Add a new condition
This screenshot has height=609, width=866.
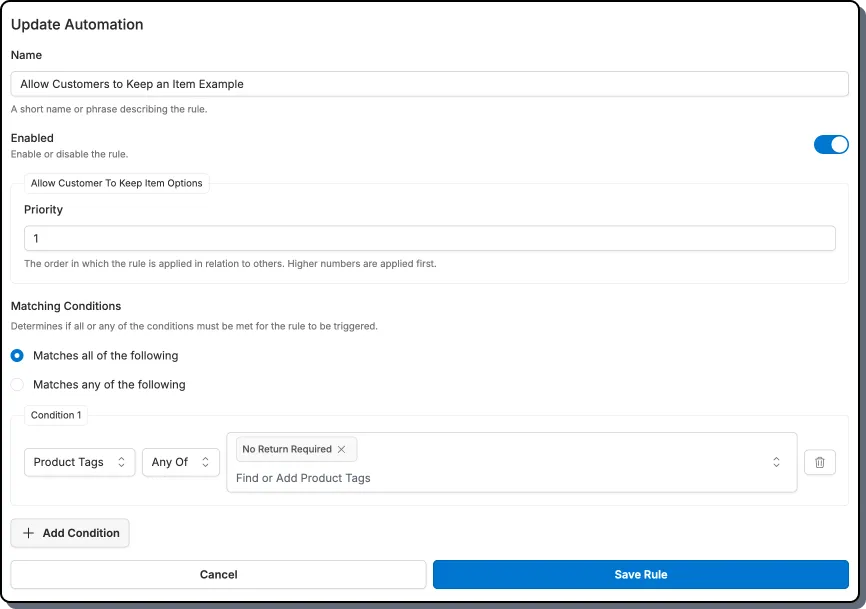(x=69, y=533)
